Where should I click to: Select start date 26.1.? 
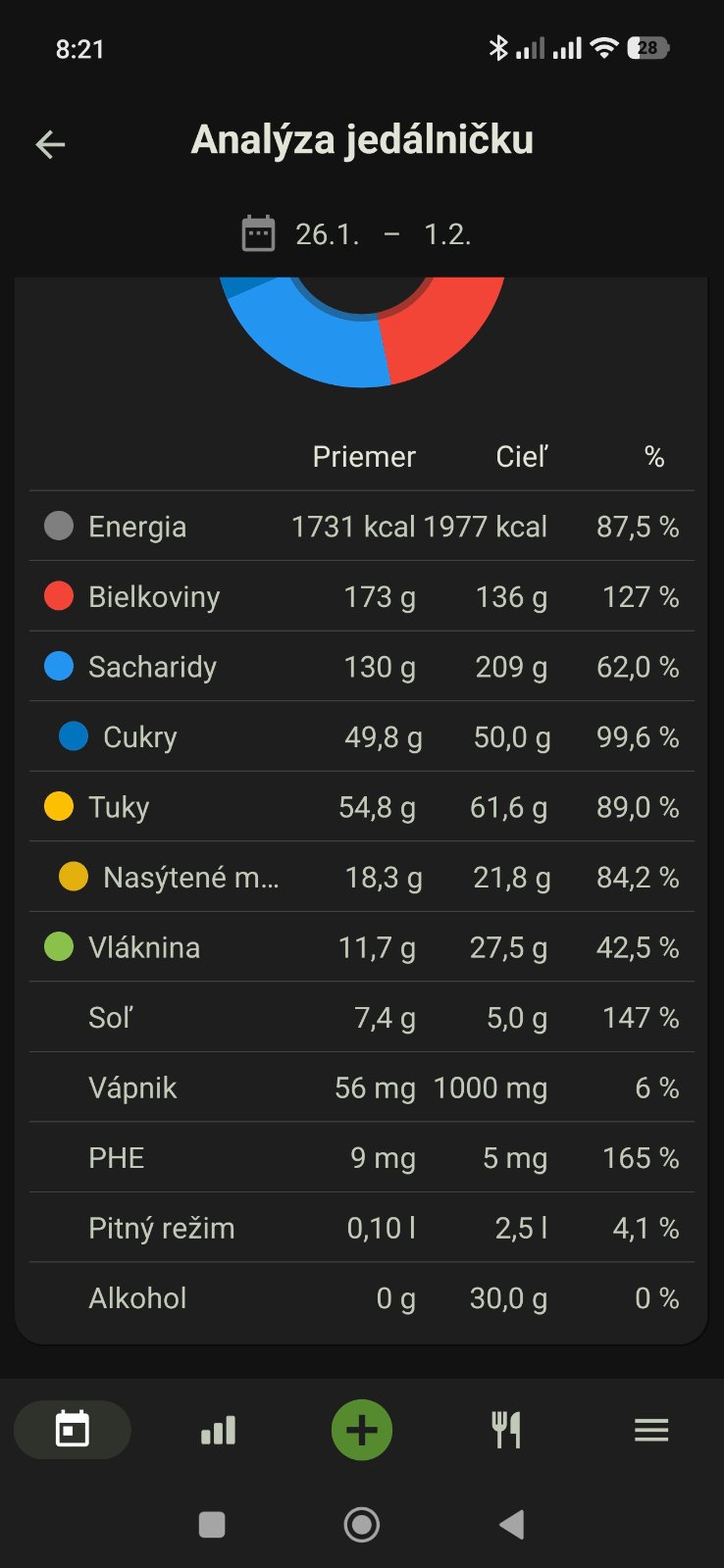coord(328,234)
